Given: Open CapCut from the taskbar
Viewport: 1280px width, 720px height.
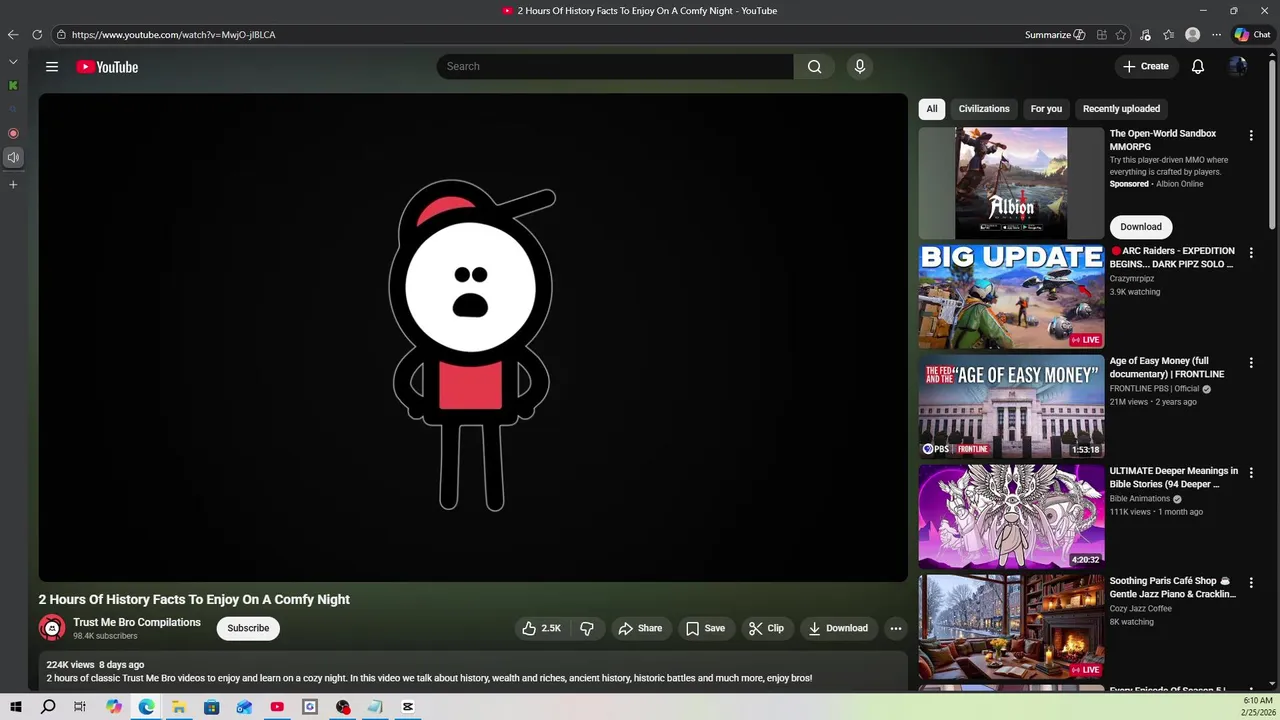Looking at the screenshot, I should [x=408, y=707].
